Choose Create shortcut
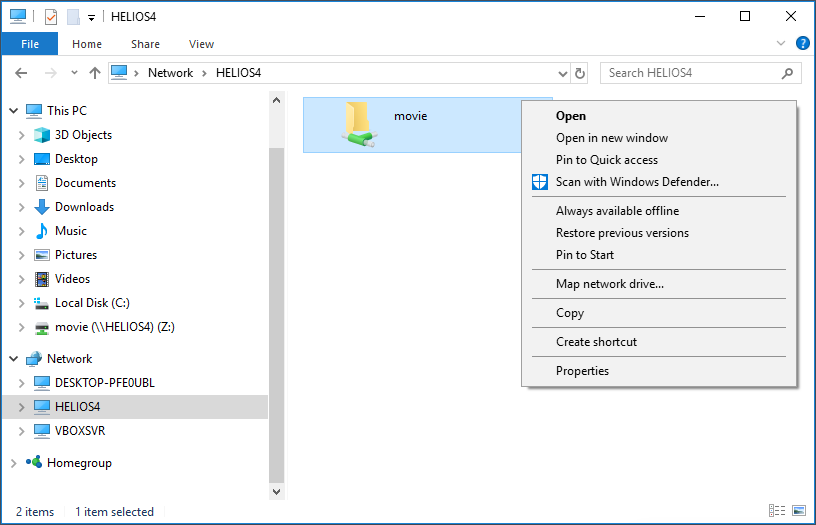 [596, 342]
